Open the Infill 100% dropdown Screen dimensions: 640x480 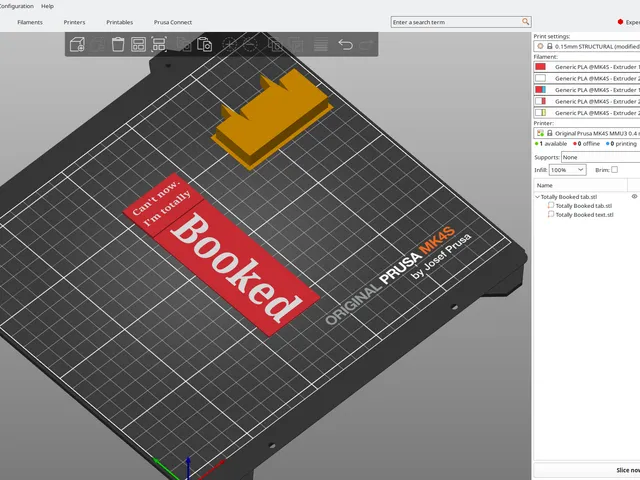(568, 170)
